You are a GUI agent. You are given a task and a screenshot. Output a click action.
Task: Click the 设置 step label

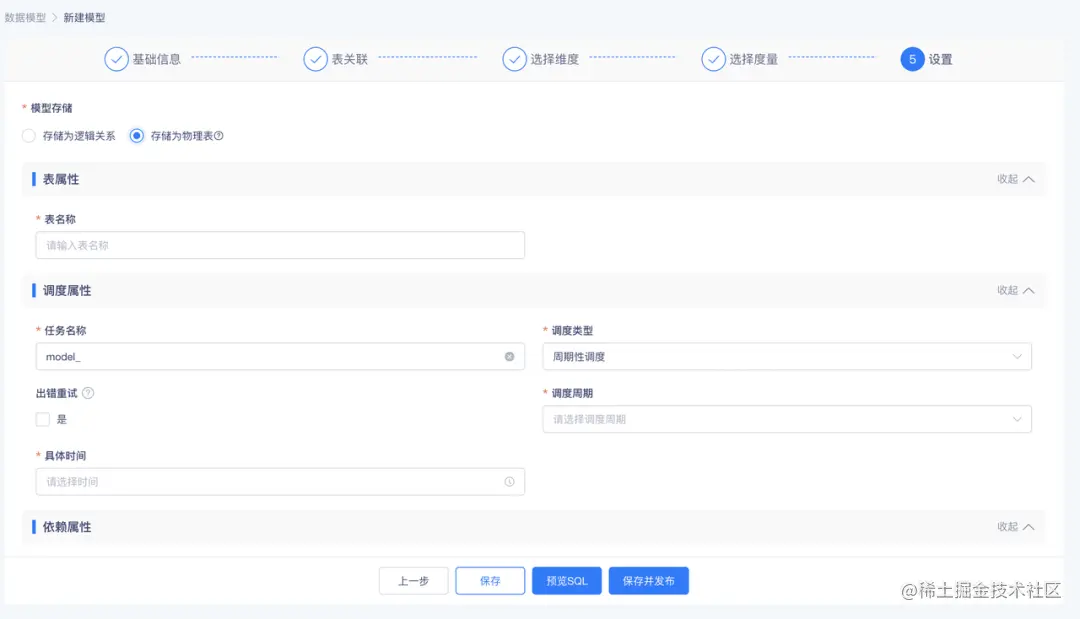tap(940, 59)
